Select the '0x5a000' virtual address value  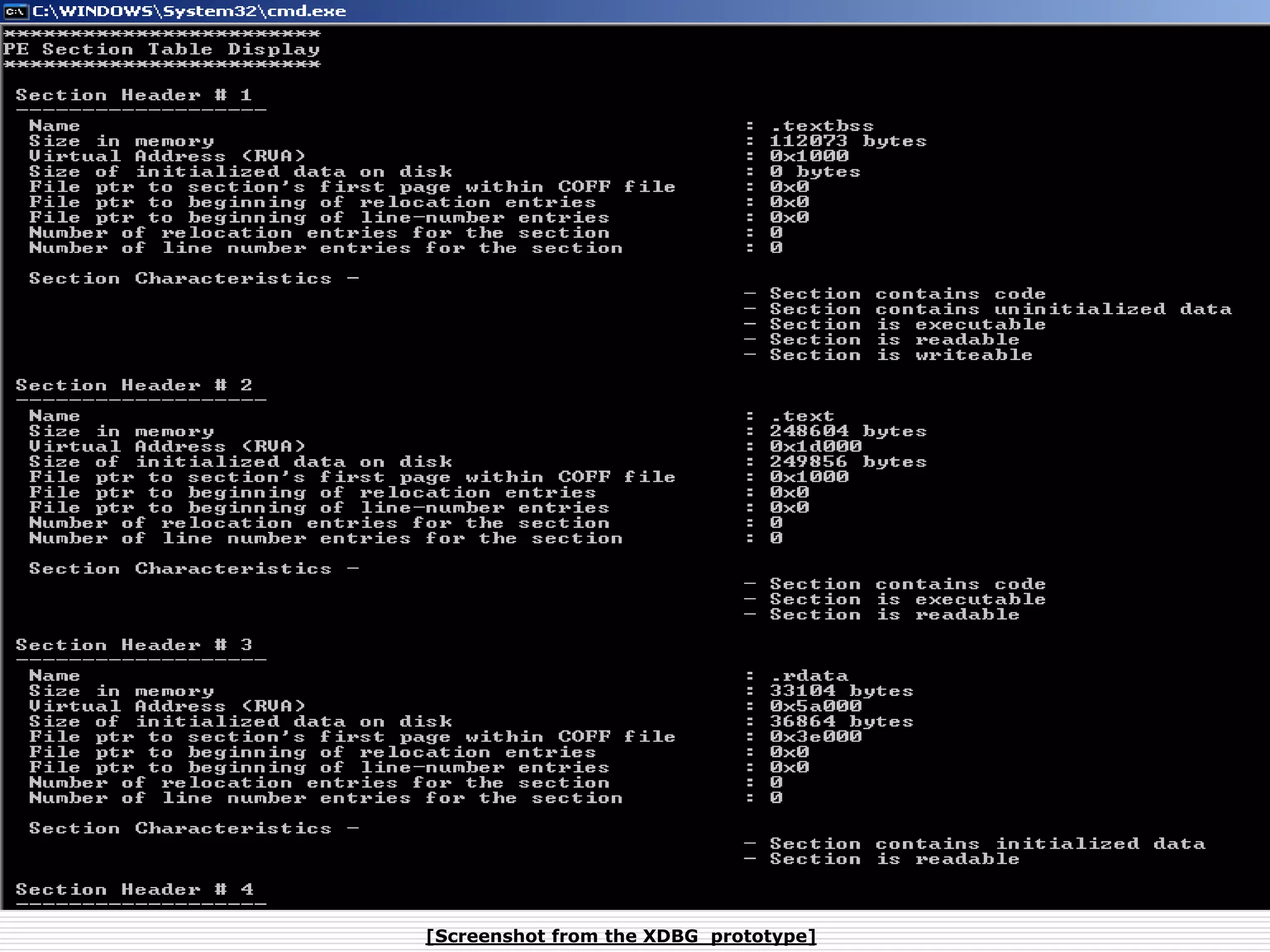pyautogui.click(x=815, y=706)
